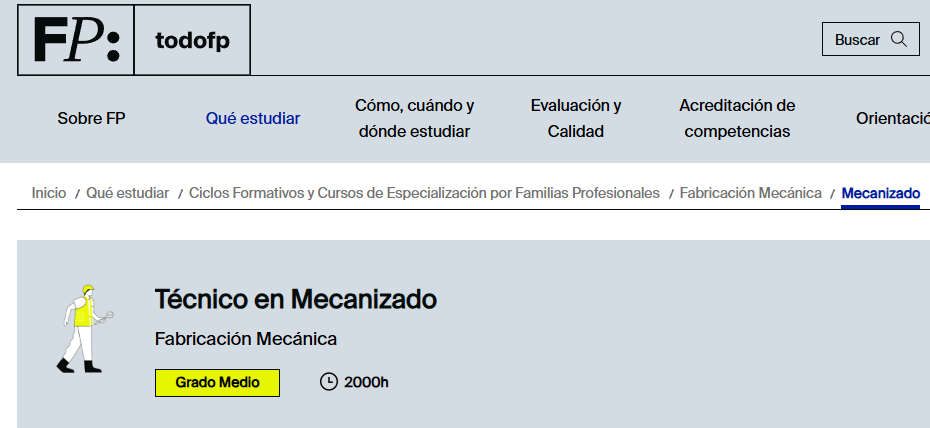
Task: Open the Sobre FP menu
Action: [92, 118]
